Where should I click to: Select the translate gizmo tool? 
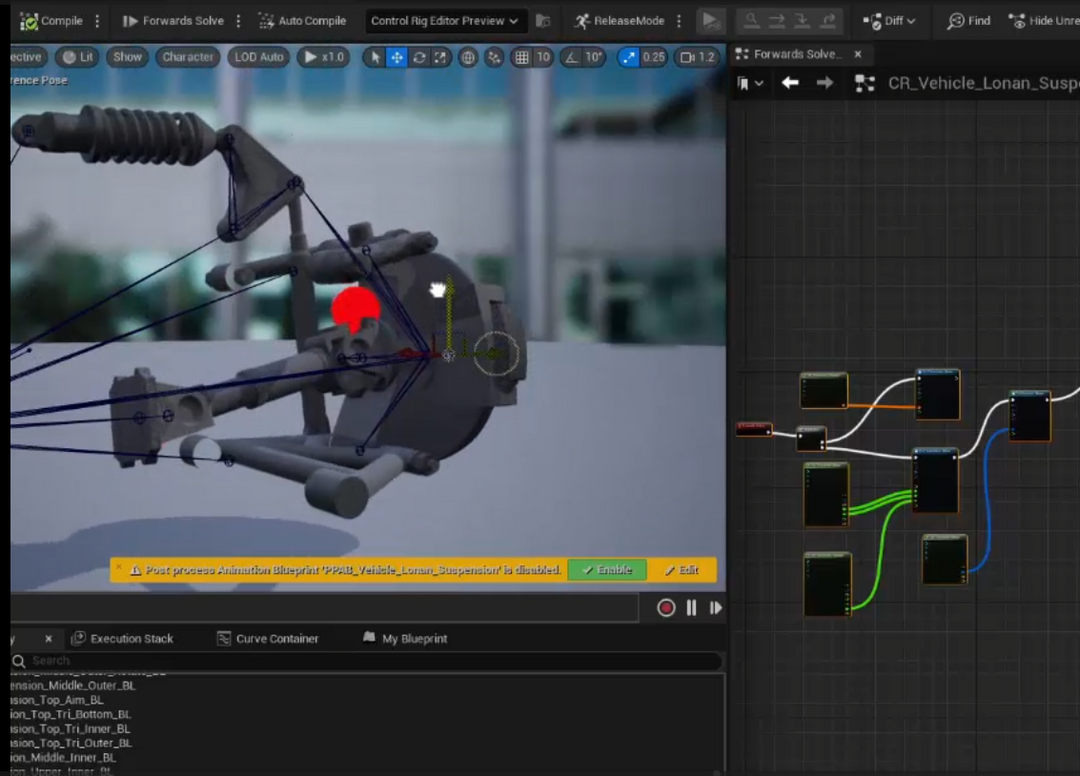397,57
